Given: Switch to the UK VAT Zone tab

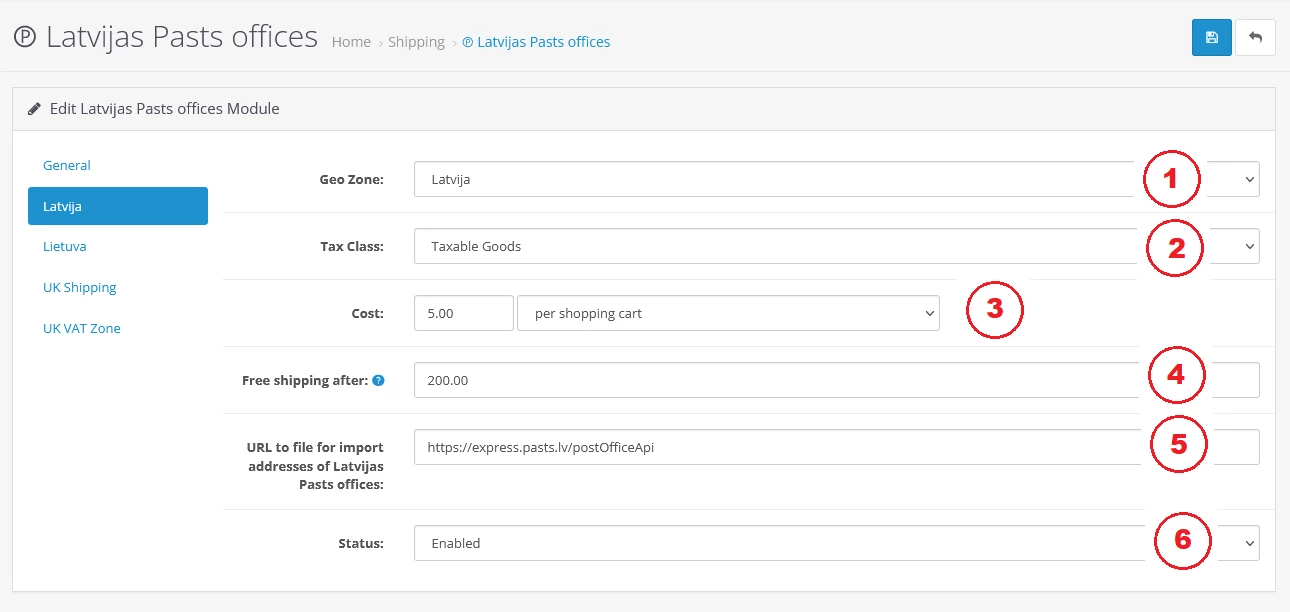Looking at the screenshot, I should 82,329.
